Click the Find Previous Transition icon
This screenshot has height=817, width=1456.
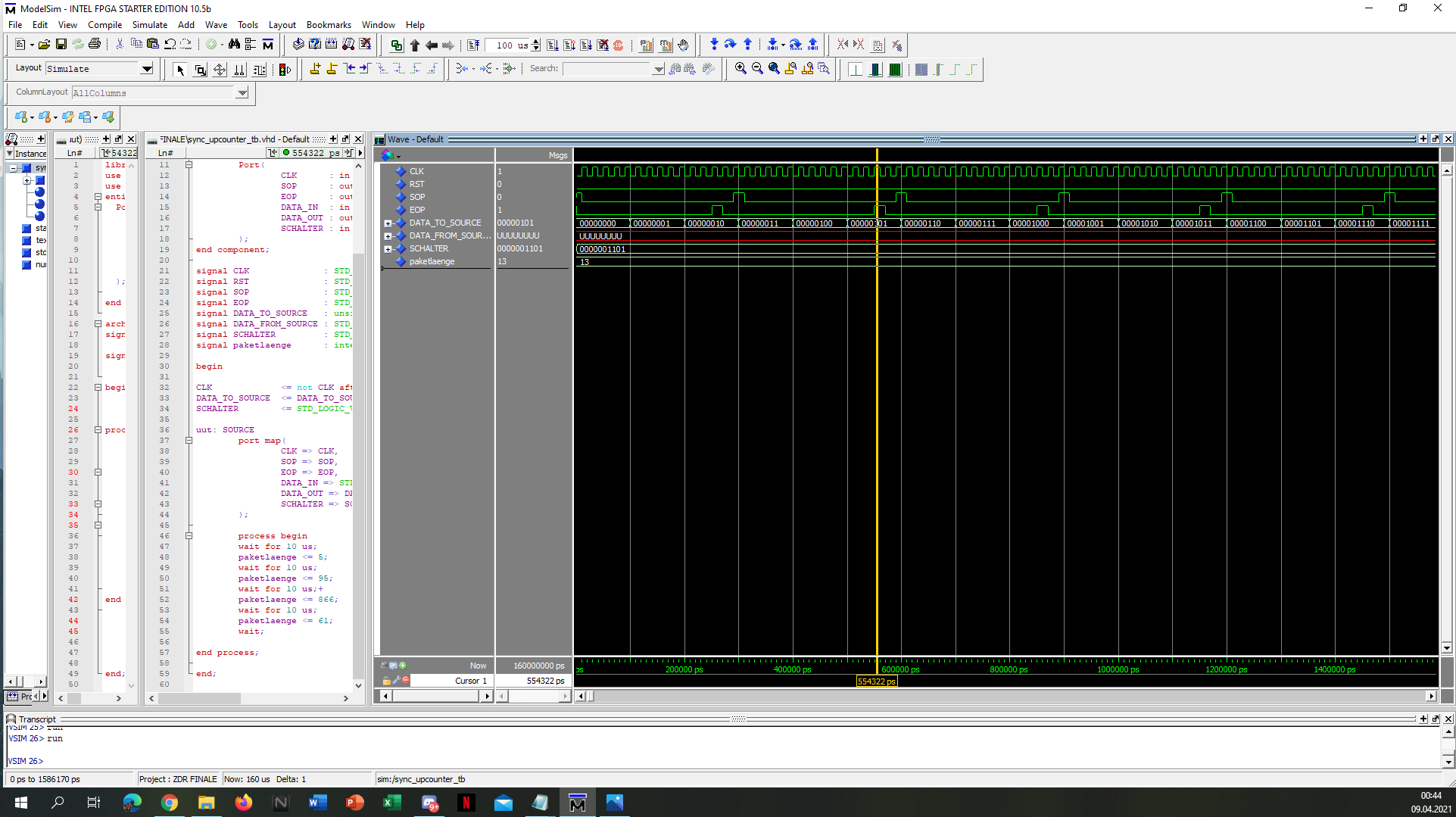click(350, 69)
